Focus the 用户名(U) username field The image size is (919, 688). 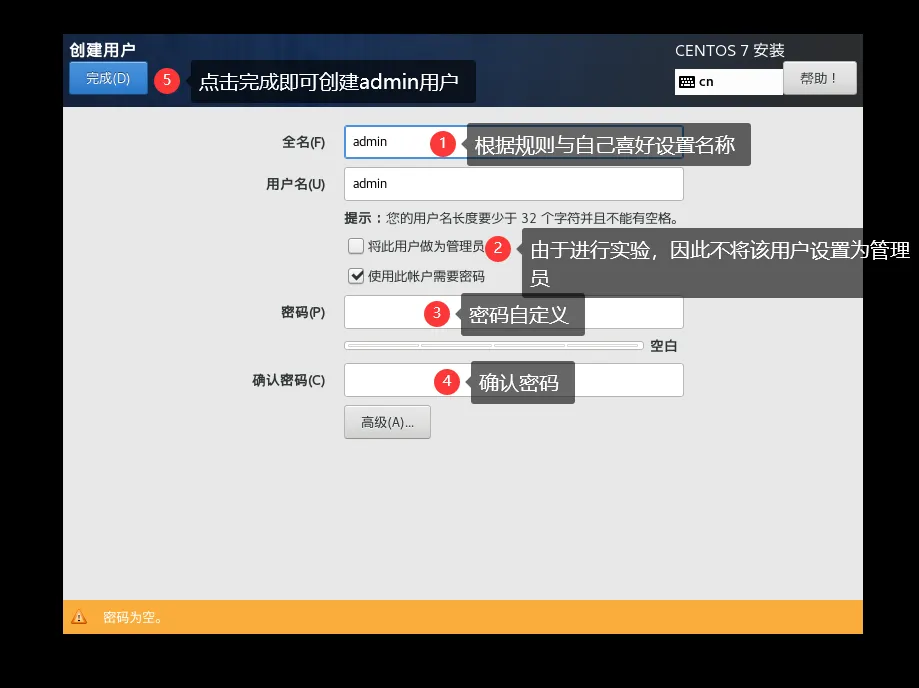tap(513, 184)
